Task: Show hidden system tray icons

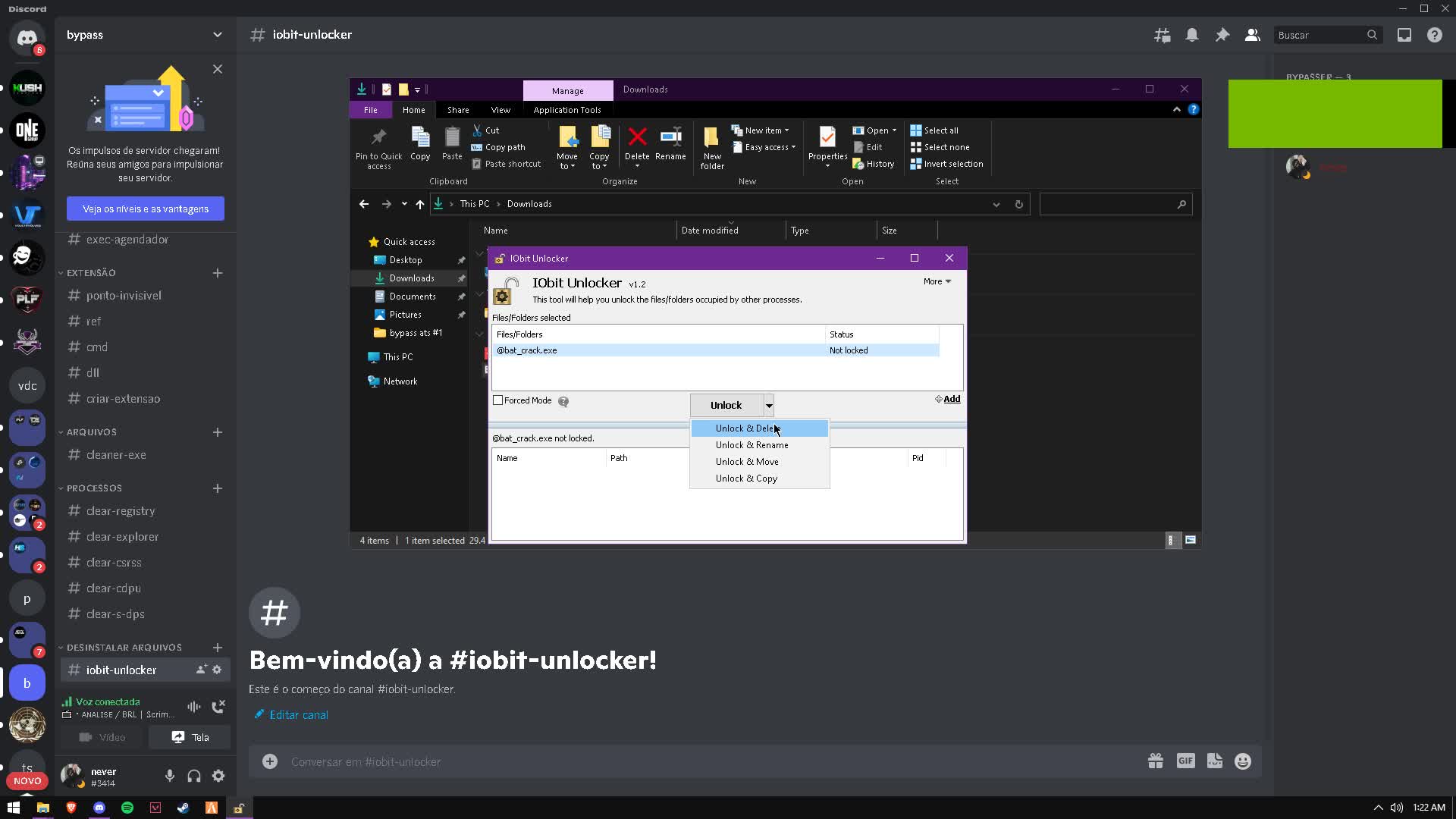Action: point(1379,808)
